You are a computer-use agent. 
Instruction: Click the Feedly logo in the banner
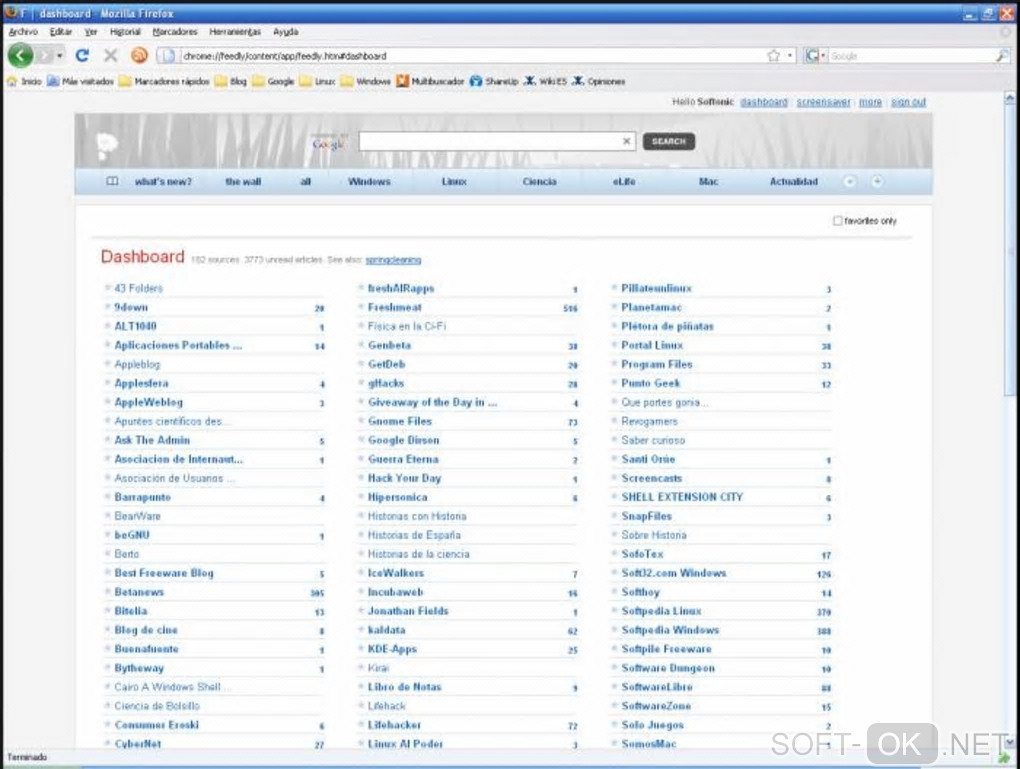(x=107, y=144)
